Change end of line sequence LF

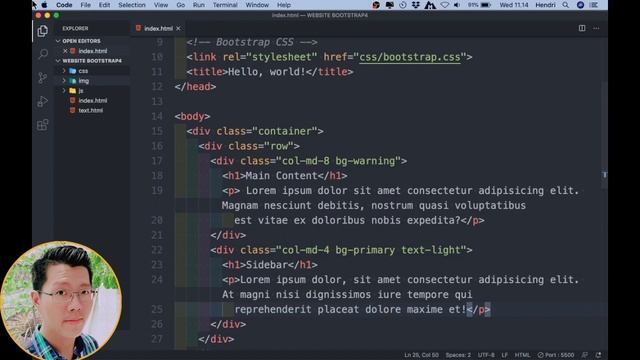pos(504,355)
